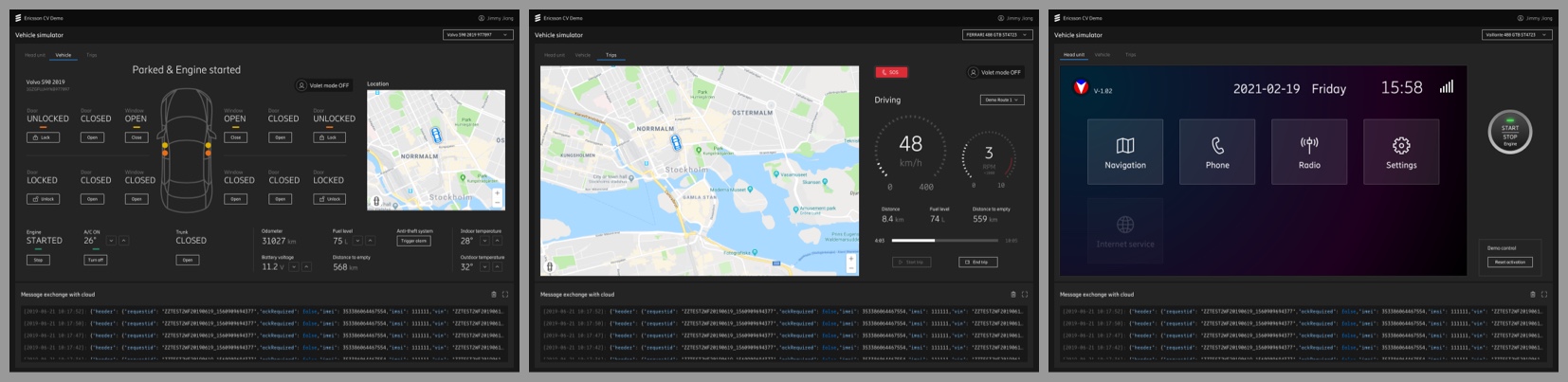Open the Radio tile on head unit

[1309, 151]
